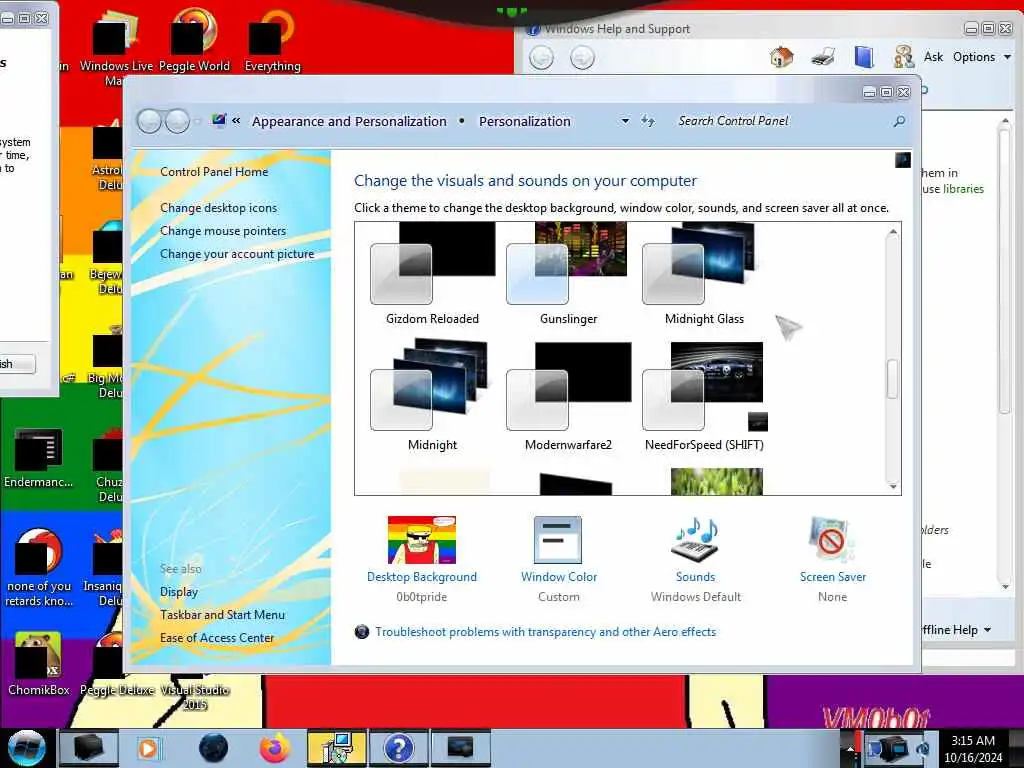Select the Gizdom Reloaded theme

432,273
